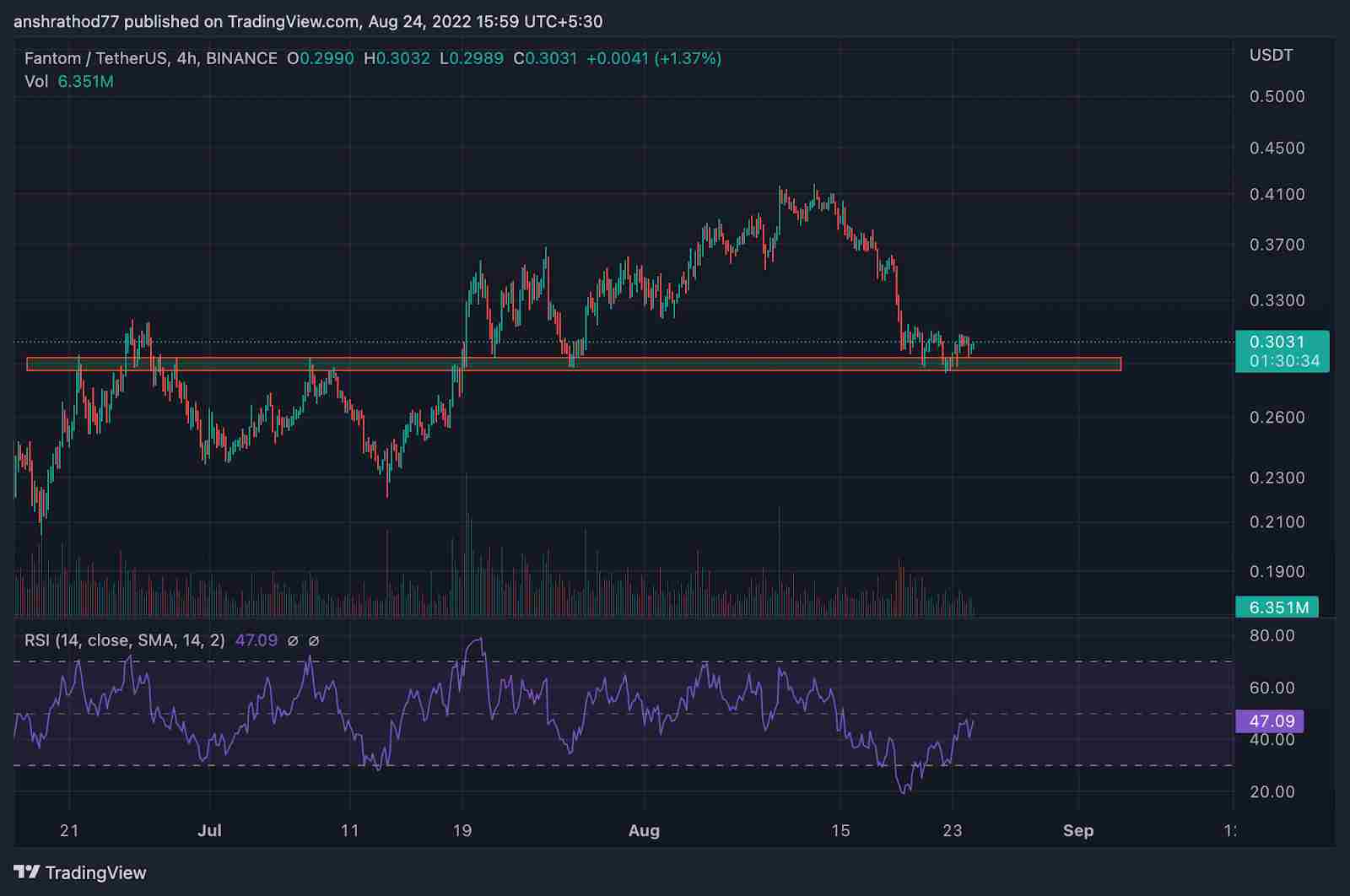
Task: Click the 4h timeframe label
Action: [186, 58]
